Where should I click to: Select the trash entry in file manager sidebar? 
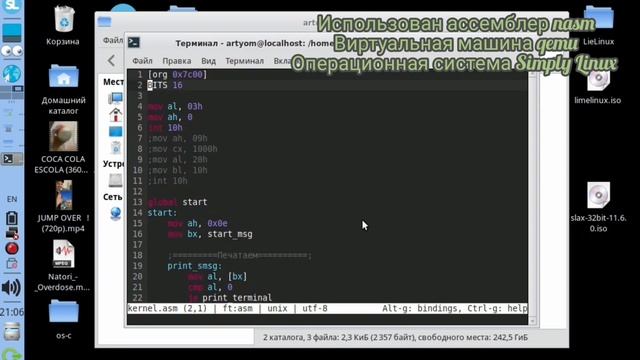(116, 147)
